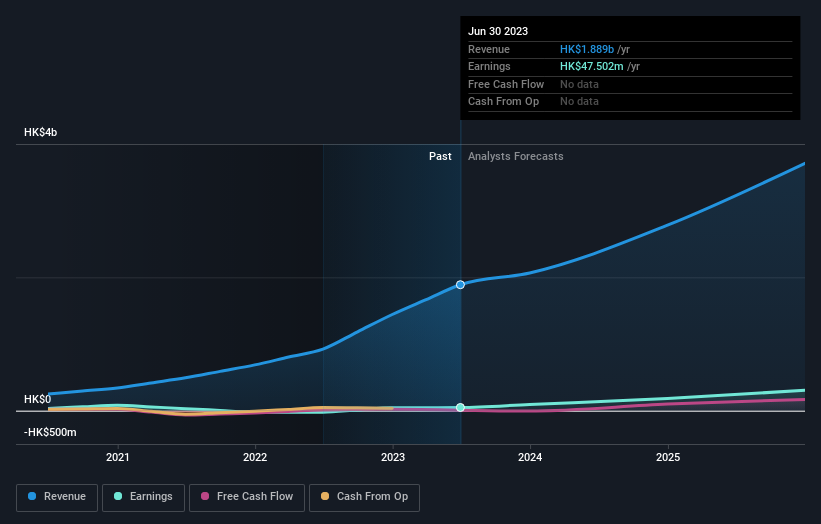This screenshot has width=821, height=524.
Task: Click the Revenue label in tooltip
Action: (x=489, y=49)
